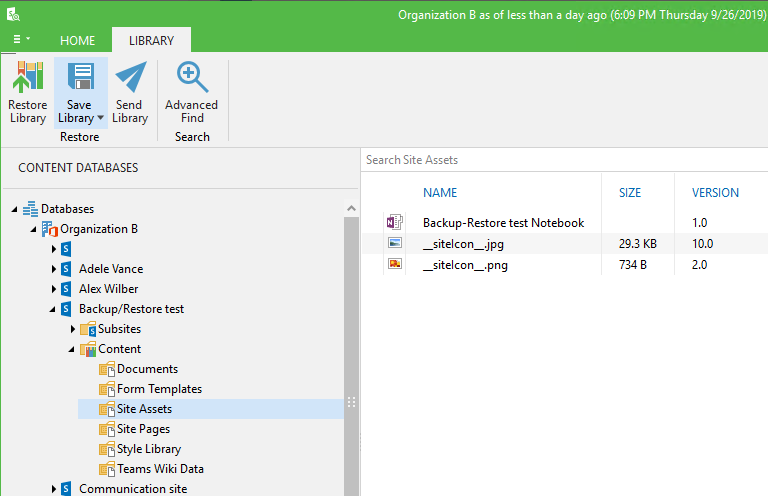Viewport: 768px width, 496px height.
Task: Click the version '1.0' cell
Action: point(699,223)
